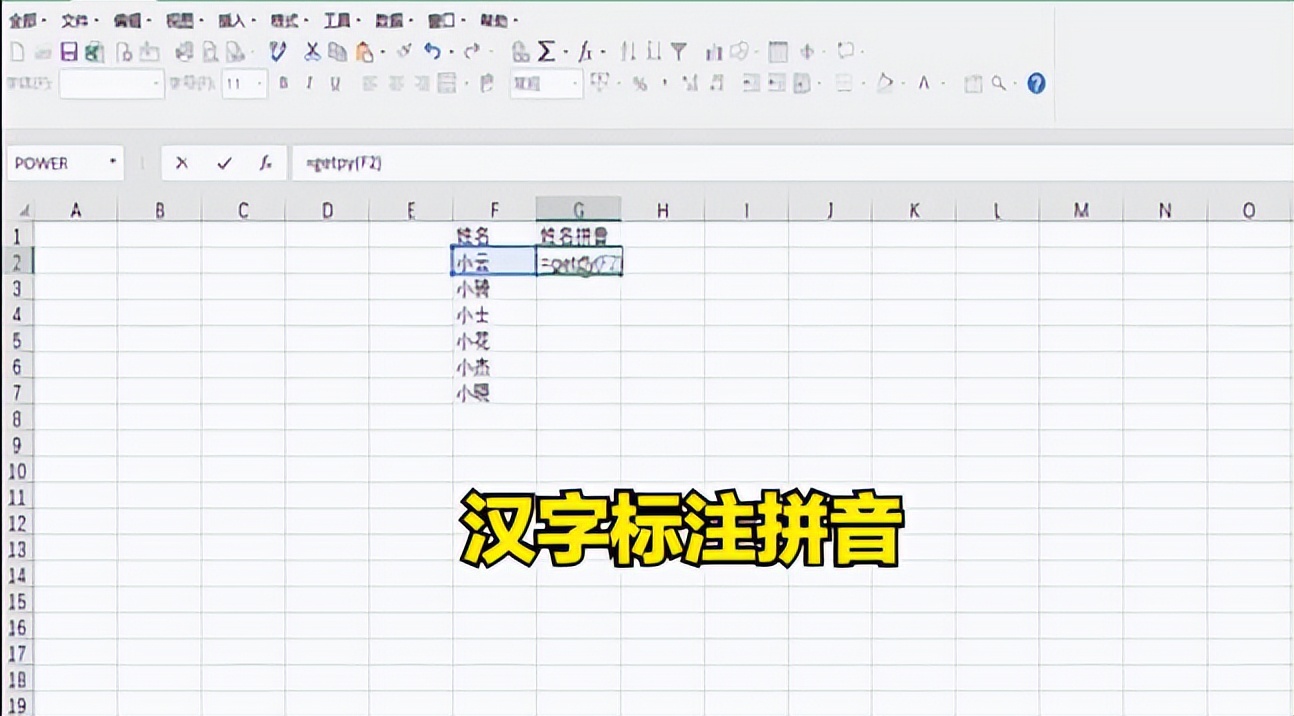Viewport: 1294px width, 716px height.
Task: Select row 10 header
Action: point(17,470)
